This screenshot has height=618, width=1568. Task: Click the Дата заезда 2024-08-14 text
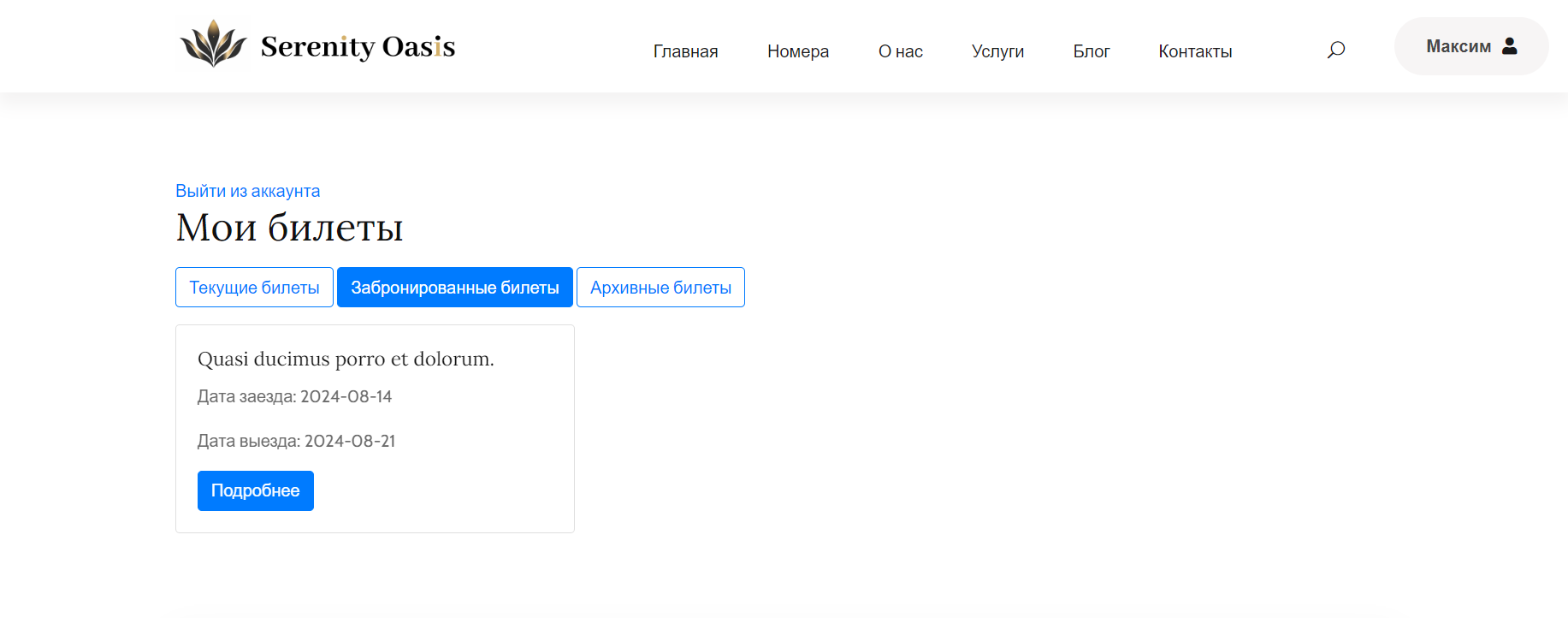(294, 396)
